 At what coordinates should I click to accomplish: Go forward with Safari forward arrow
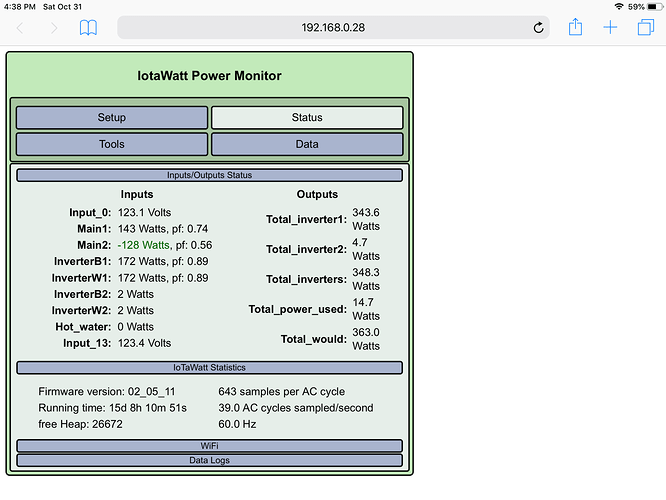pyautogui.click(x=54, y=28)
